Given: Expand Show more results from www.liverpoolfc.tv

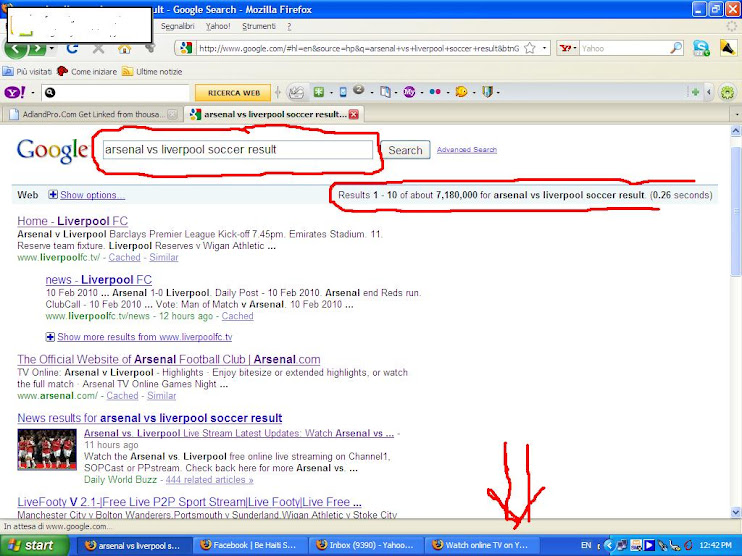Looking at the screenshot, I should coord(145,337).
